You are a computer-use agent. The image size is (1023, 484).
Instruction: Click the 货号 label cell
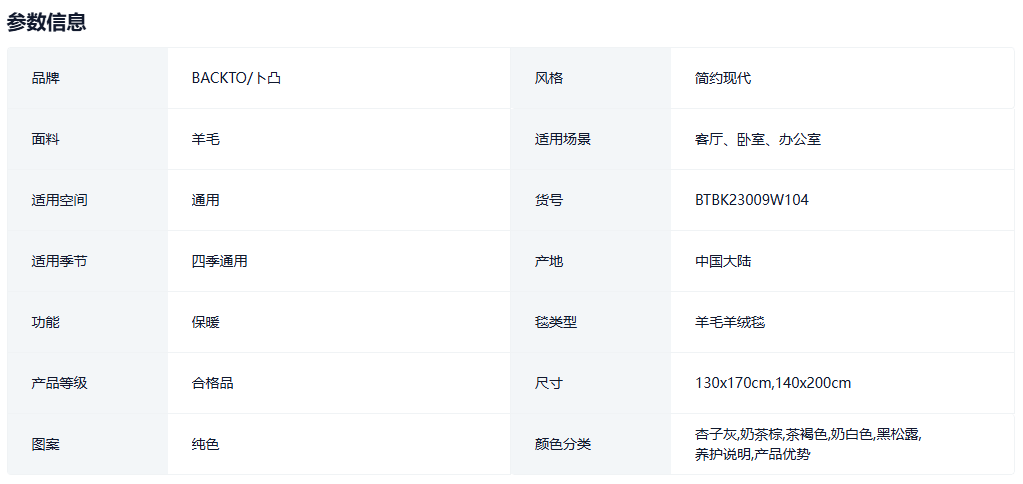tap(549, 200)
